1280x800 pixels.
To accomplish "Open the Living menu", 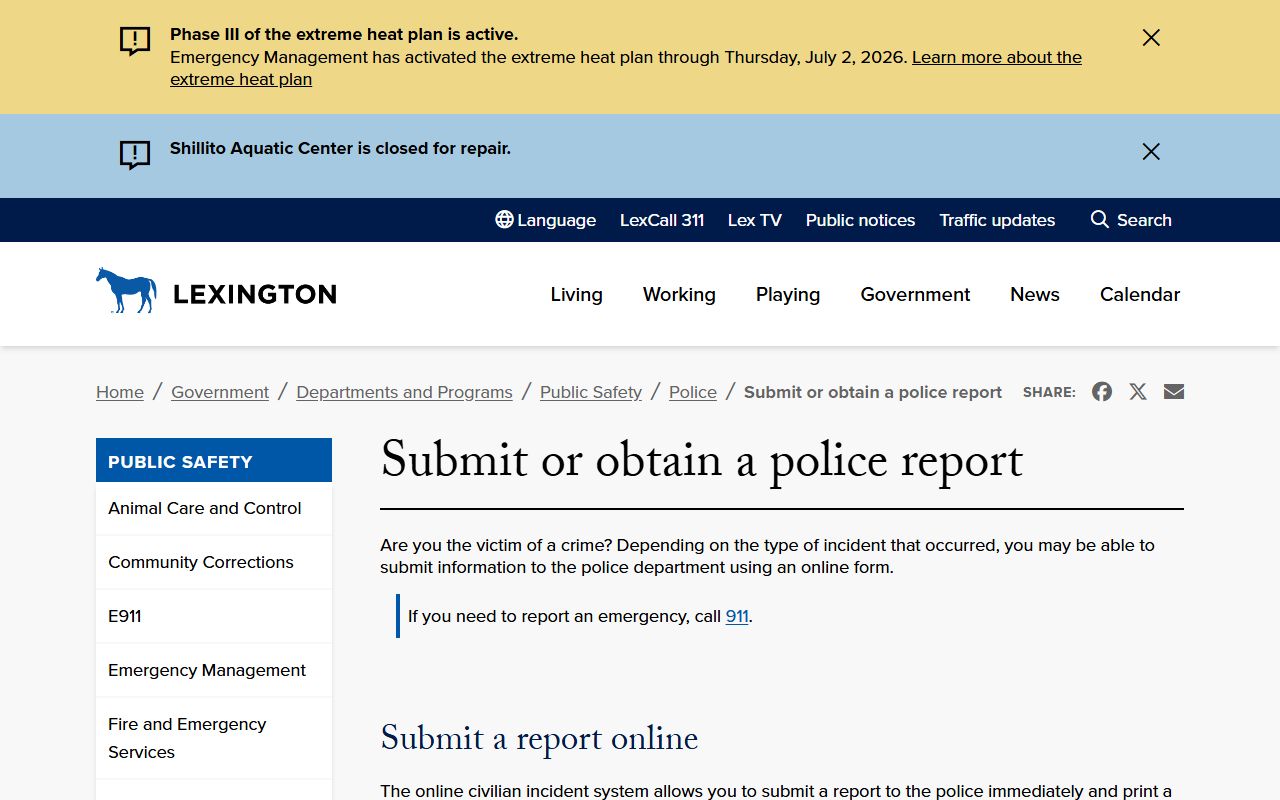I will click(x=577, y=295).
